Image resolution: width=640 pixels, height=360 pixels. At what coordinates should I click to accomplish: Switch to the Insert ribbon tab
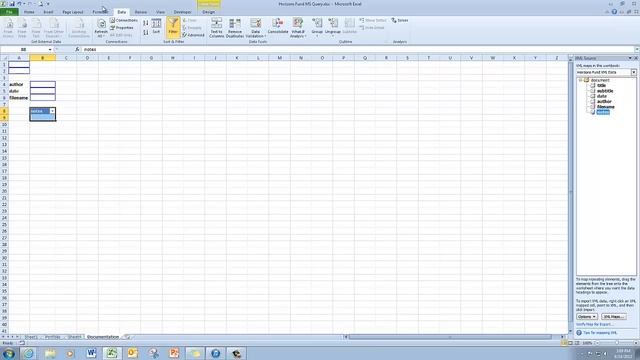click(48, 12)
